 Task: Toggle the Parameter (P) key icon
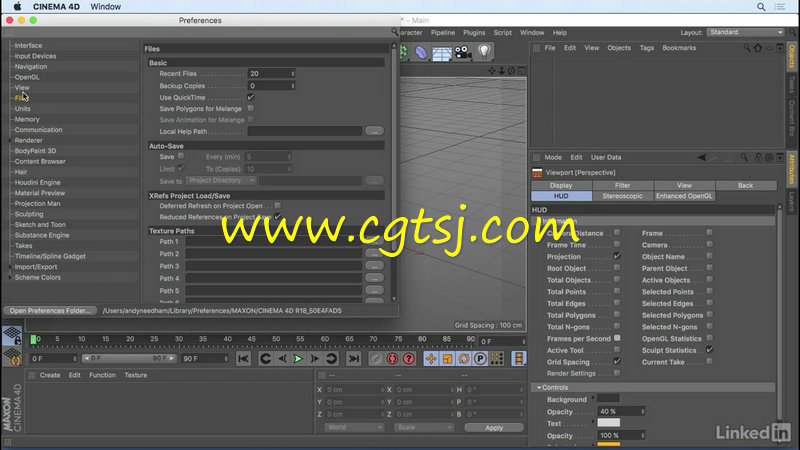coord(480,359)
